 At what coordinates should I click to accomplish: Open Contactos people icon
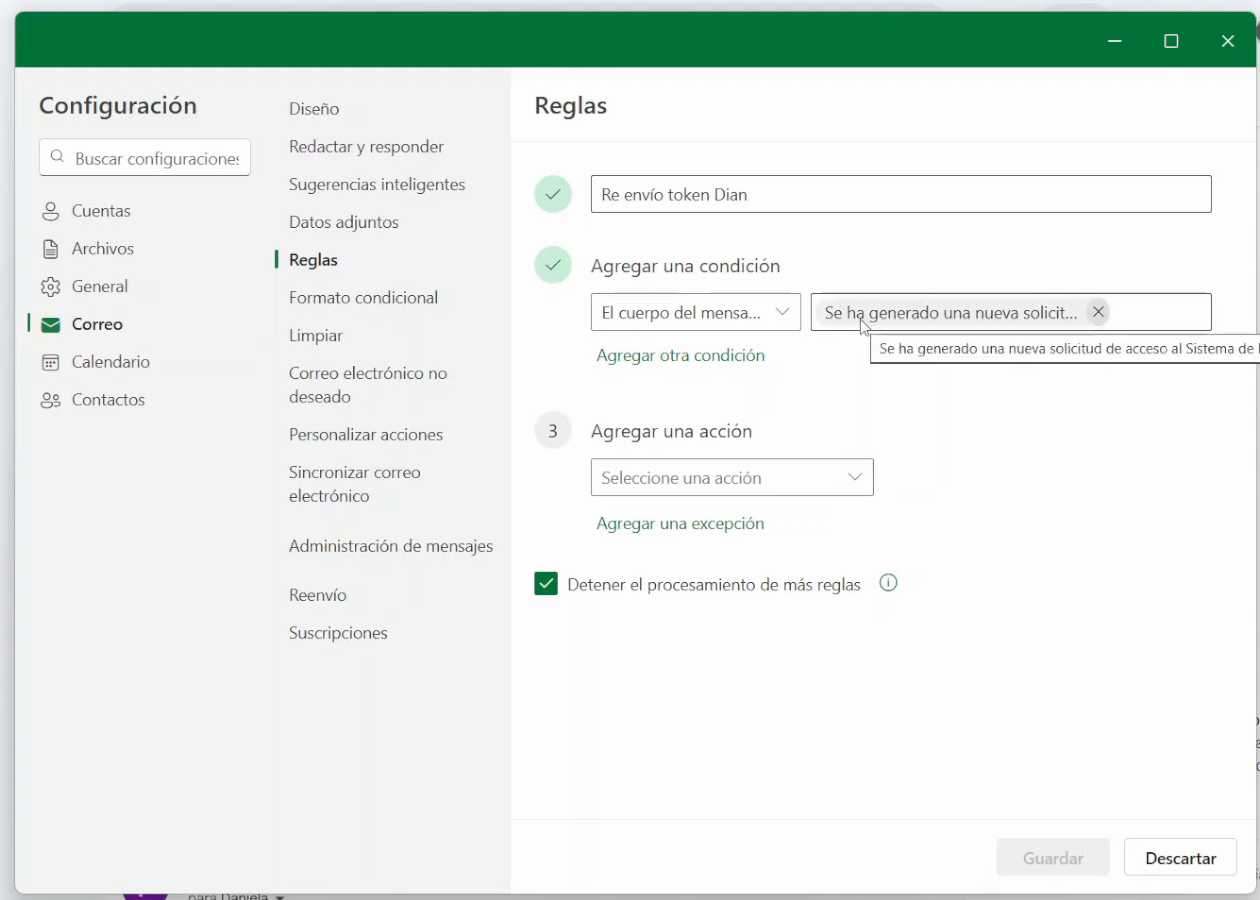point(50,400)
